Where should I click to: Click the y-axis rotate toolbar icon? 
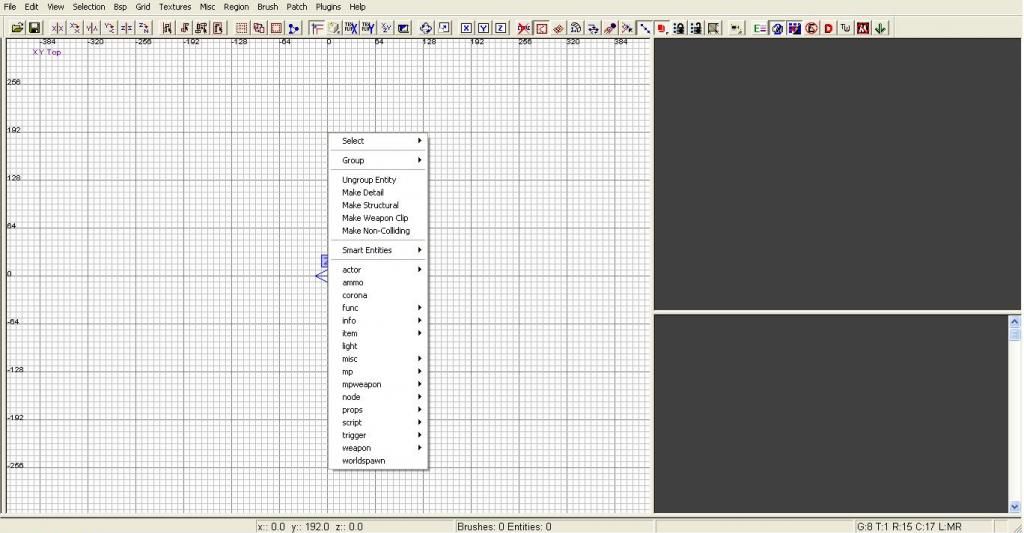click(x=110, y=28)
